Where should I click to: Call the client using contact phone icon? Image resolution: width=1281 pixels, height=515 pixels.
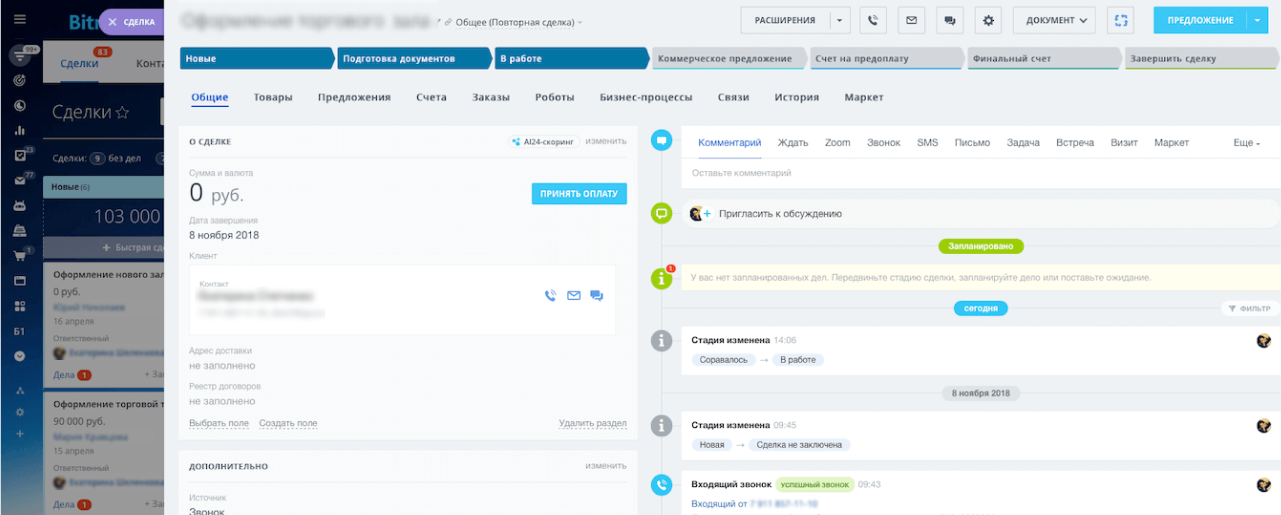coord(550,295)
